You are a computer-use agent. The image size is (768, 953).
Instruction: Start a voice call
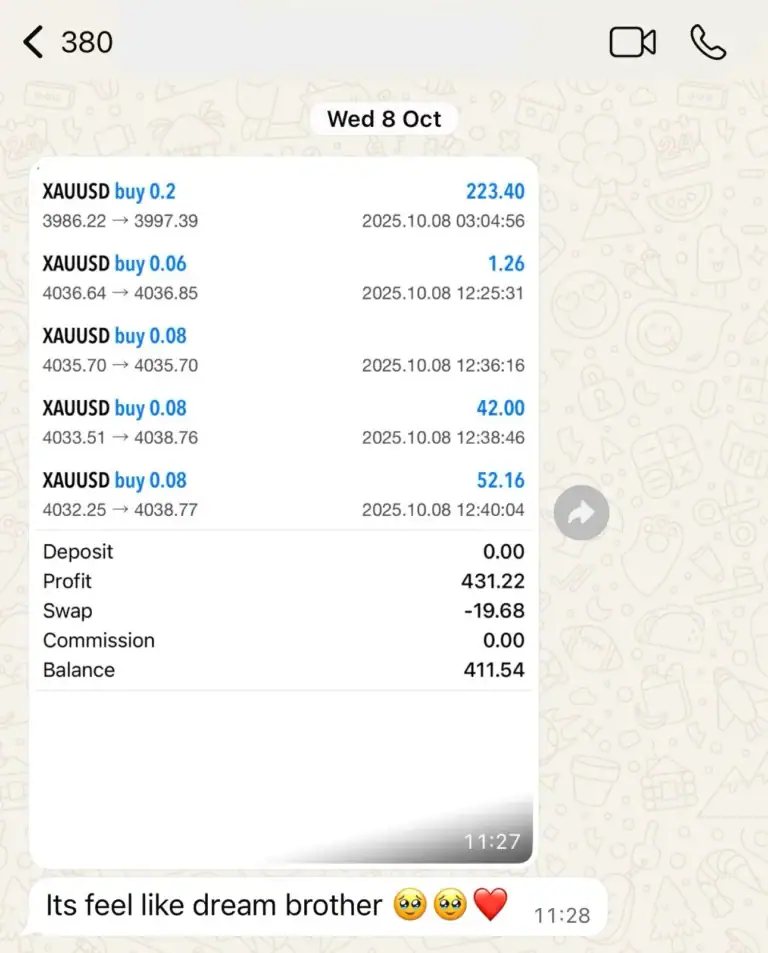[x=708, y=42]
